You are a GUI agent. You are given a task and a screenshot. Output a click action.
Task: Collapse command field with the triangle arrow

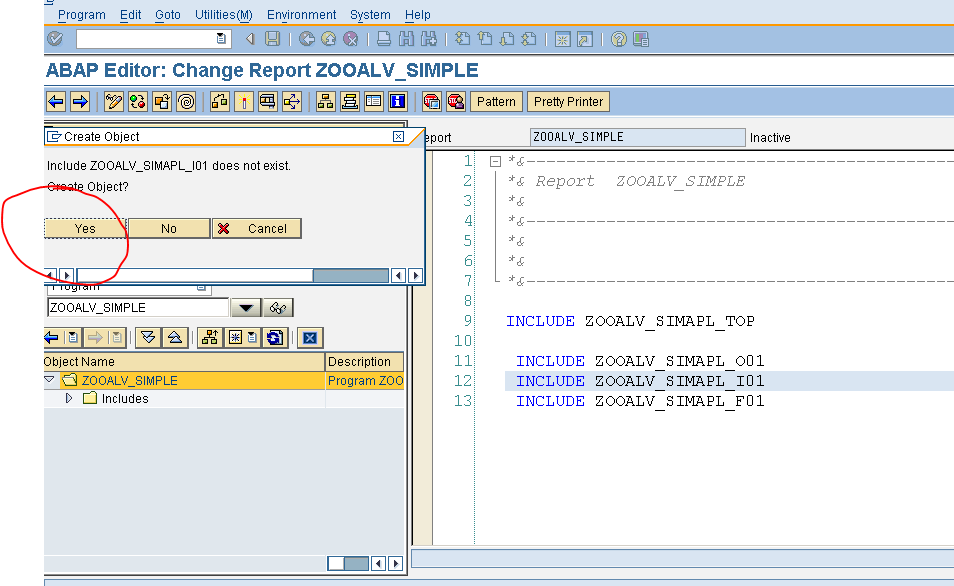coord(249,39)
